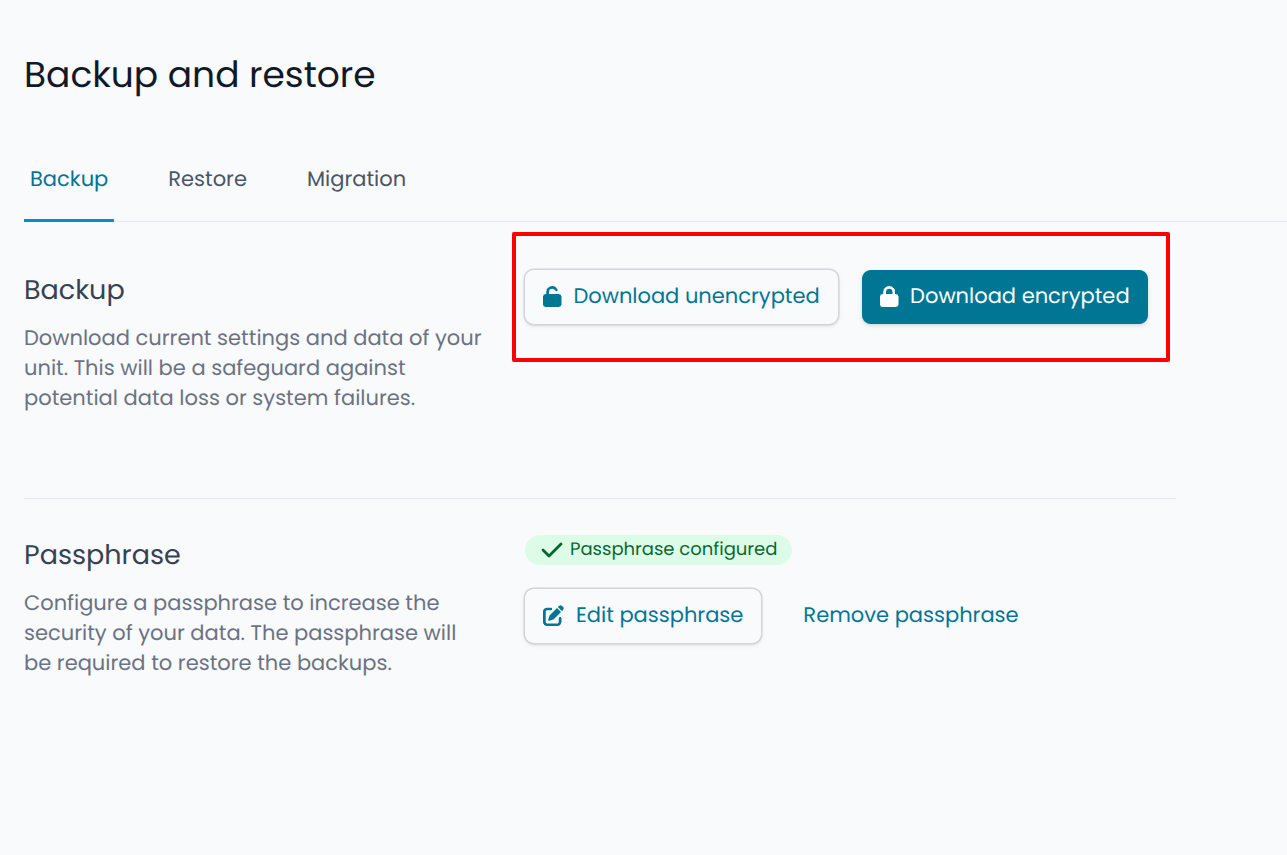The width and height of the screenshot is (1287, 855).
Task: Click the Passphrase section heading
Action: [102, 555]
